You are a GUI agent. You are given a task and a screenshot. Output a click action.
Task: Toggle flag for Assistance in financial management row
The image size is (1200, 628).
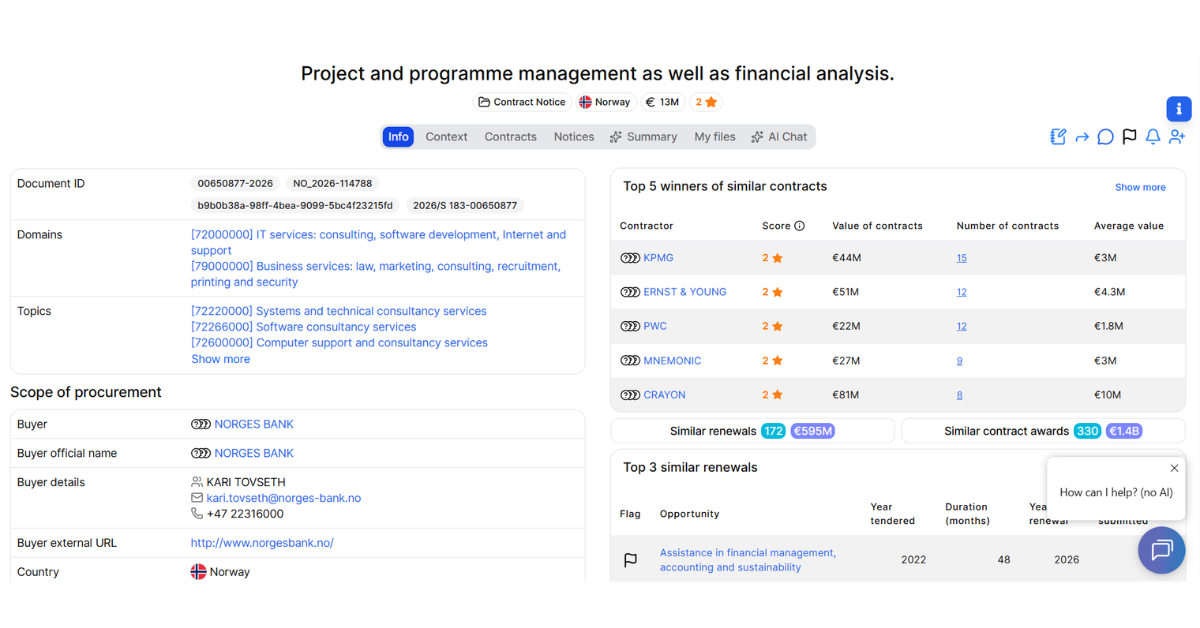[x=630, y=560]
